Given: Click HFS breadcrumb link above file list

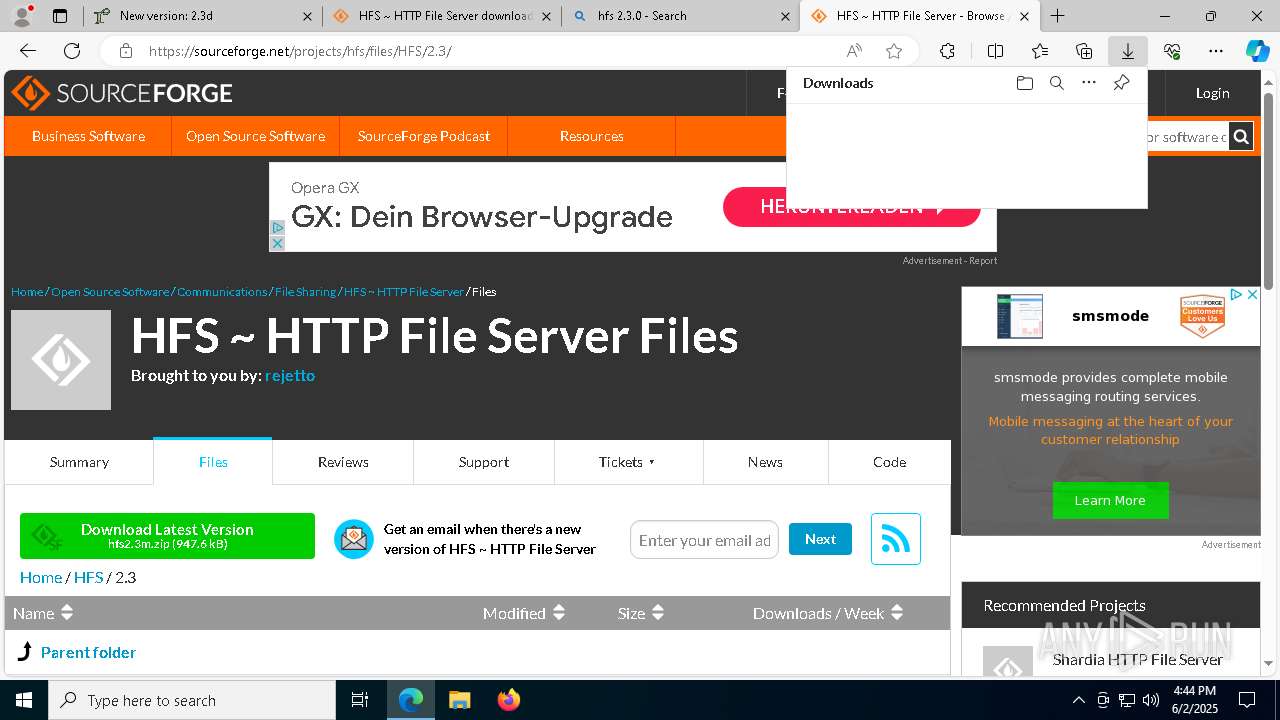Looking at the screenshot, I should coord(88,577).
